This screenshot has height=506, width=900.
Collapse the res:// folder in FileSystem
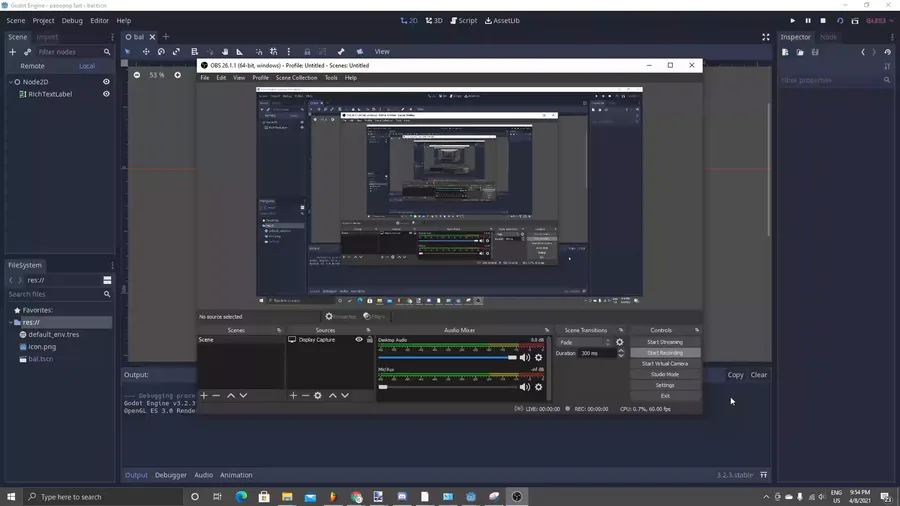(x=11, y=322)
